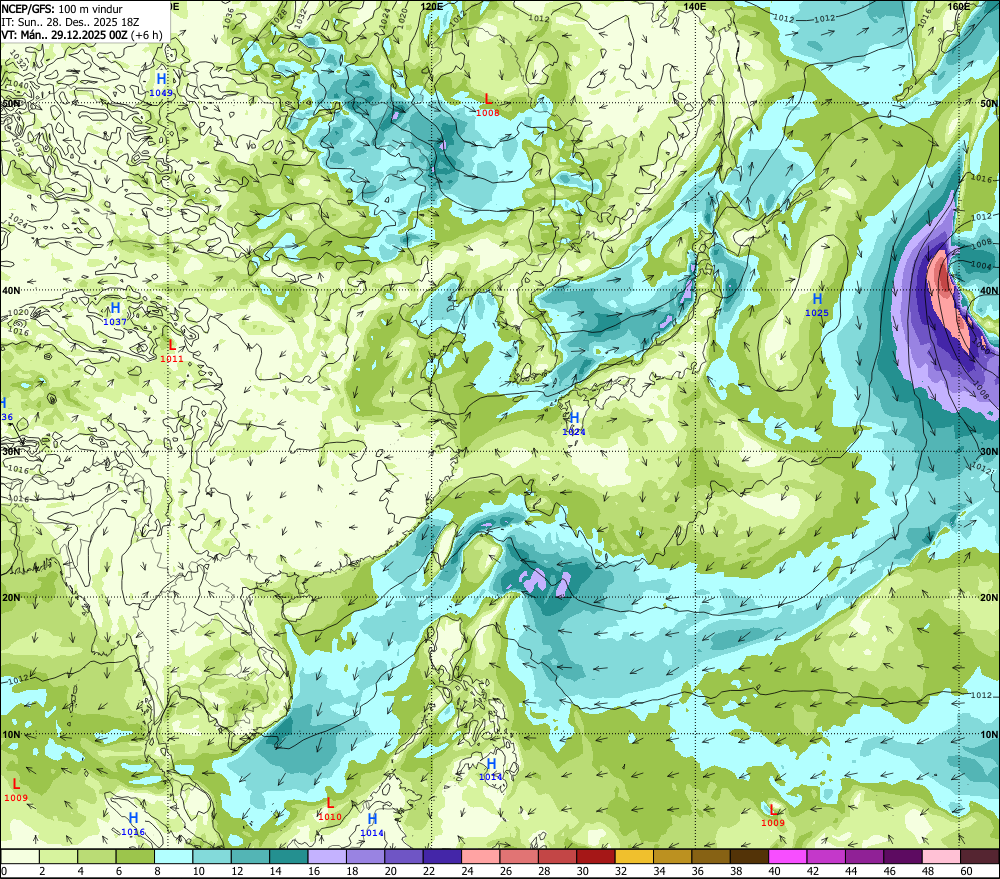Pick the light cyan 8–10 legend swatch
The height and width of the screenshot is (879, 1000).
click(173, 856)
